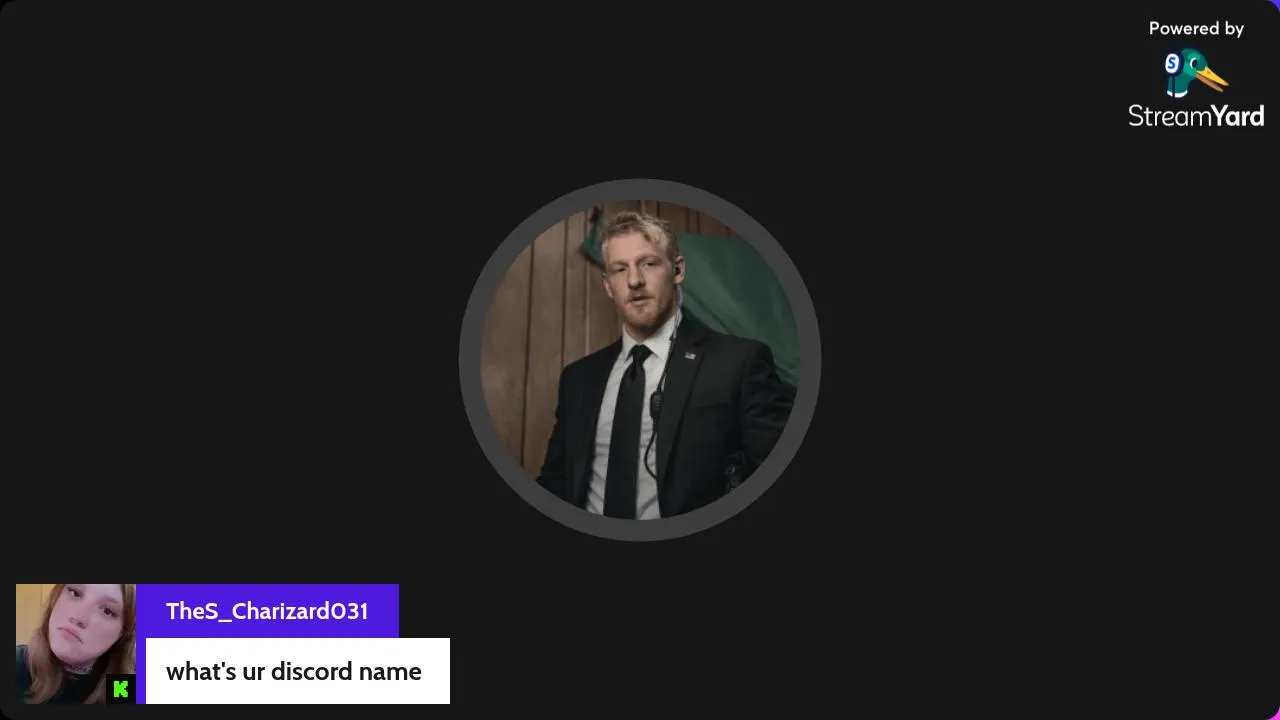Click the StreamYard duck mascot logo
Viewport: 1280px width, 720px height.
click(x=1196, y=73)
